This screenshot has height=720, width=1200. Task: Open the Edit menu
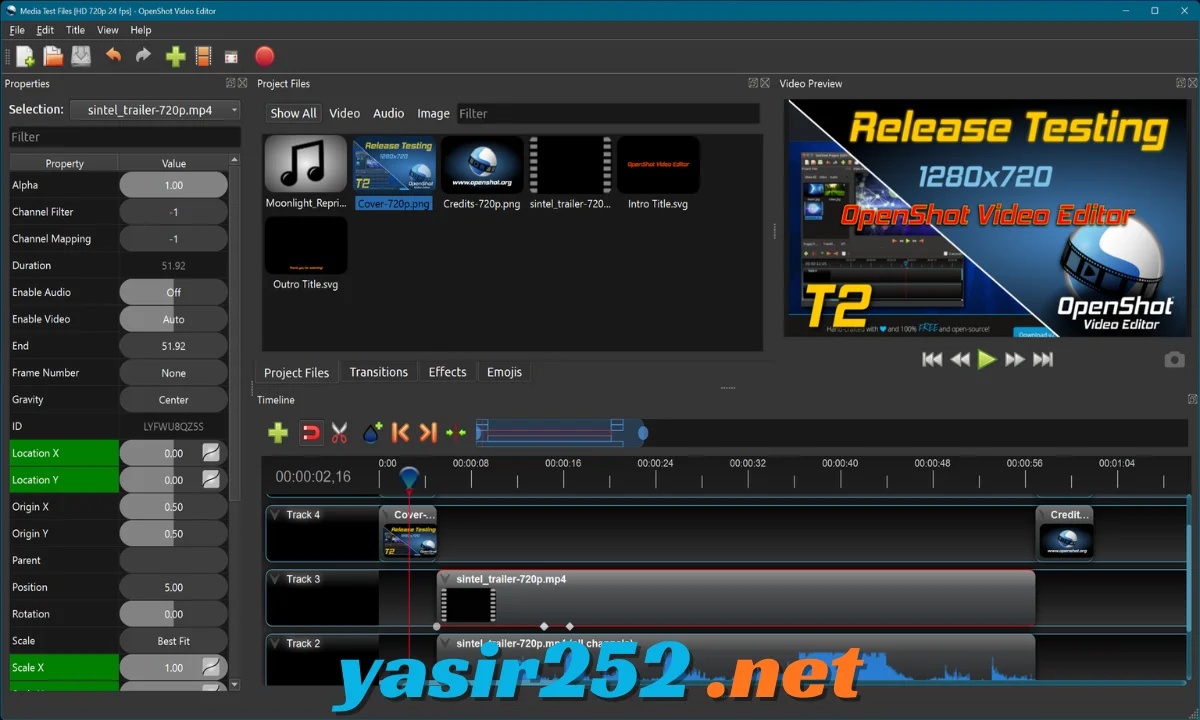pyautogui.click(x=45, y=30)
